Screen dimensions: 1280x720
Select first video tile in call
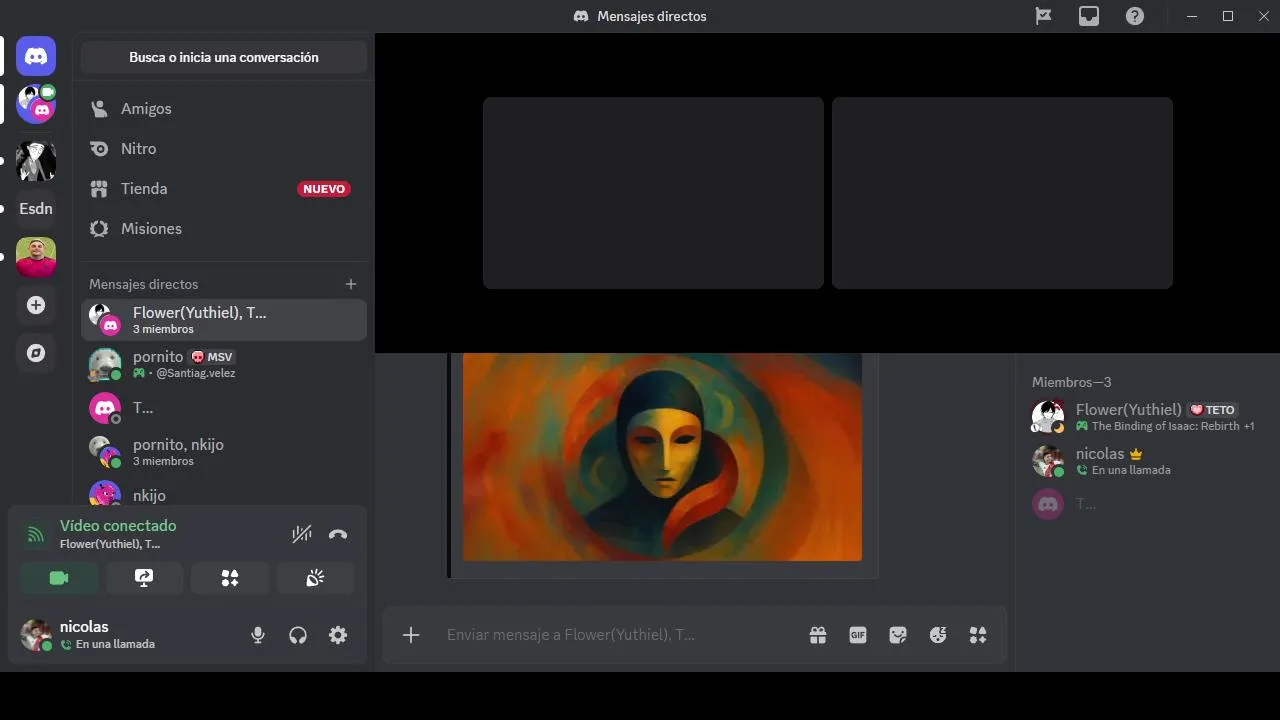point(653,193)
